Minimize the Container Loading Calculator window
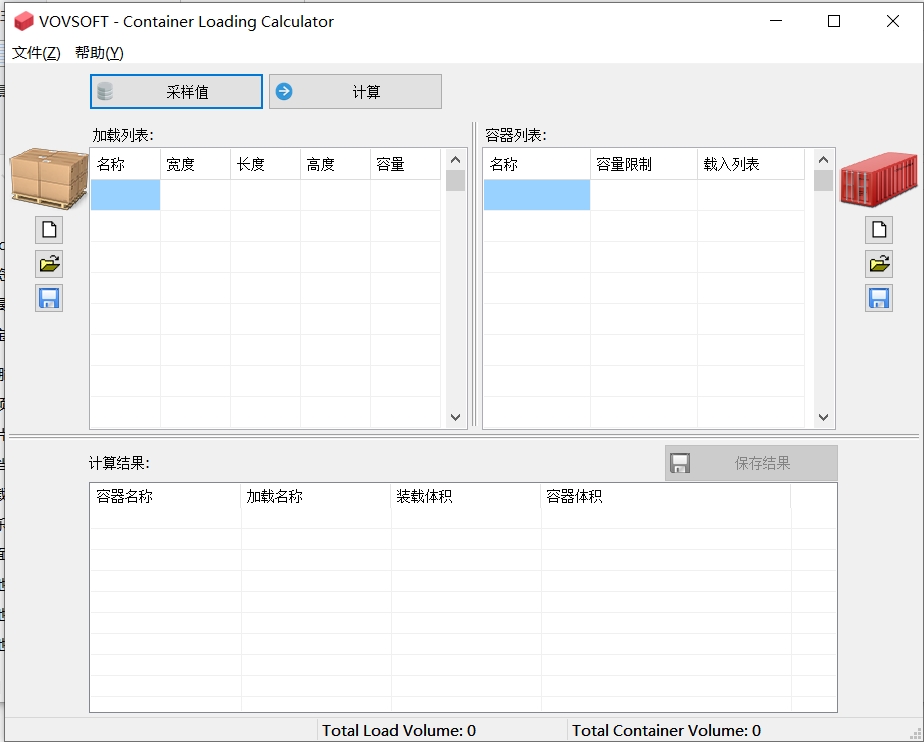Viewport: 924px width, 742px height. pos(776,21)
